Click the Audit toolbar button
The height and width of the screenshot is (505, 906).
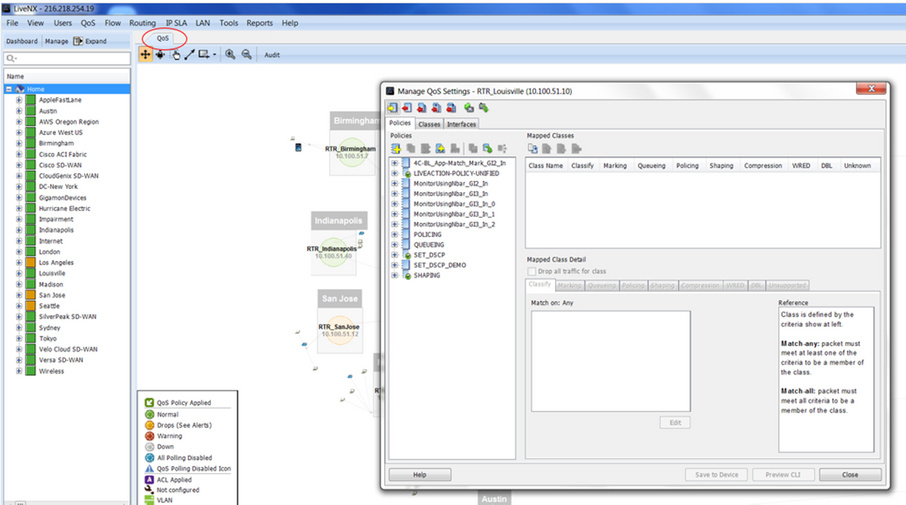(272, 55)
